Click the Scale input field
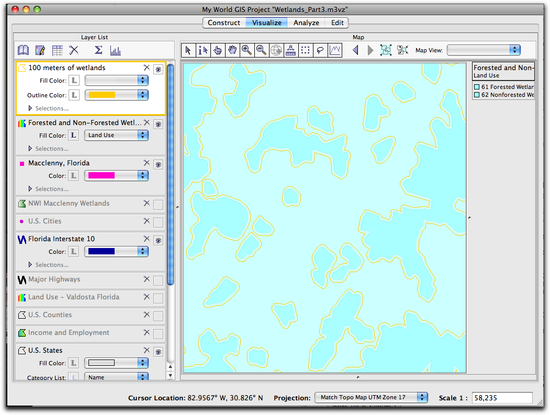The image size is (550, 415). [x=502, y=398]
